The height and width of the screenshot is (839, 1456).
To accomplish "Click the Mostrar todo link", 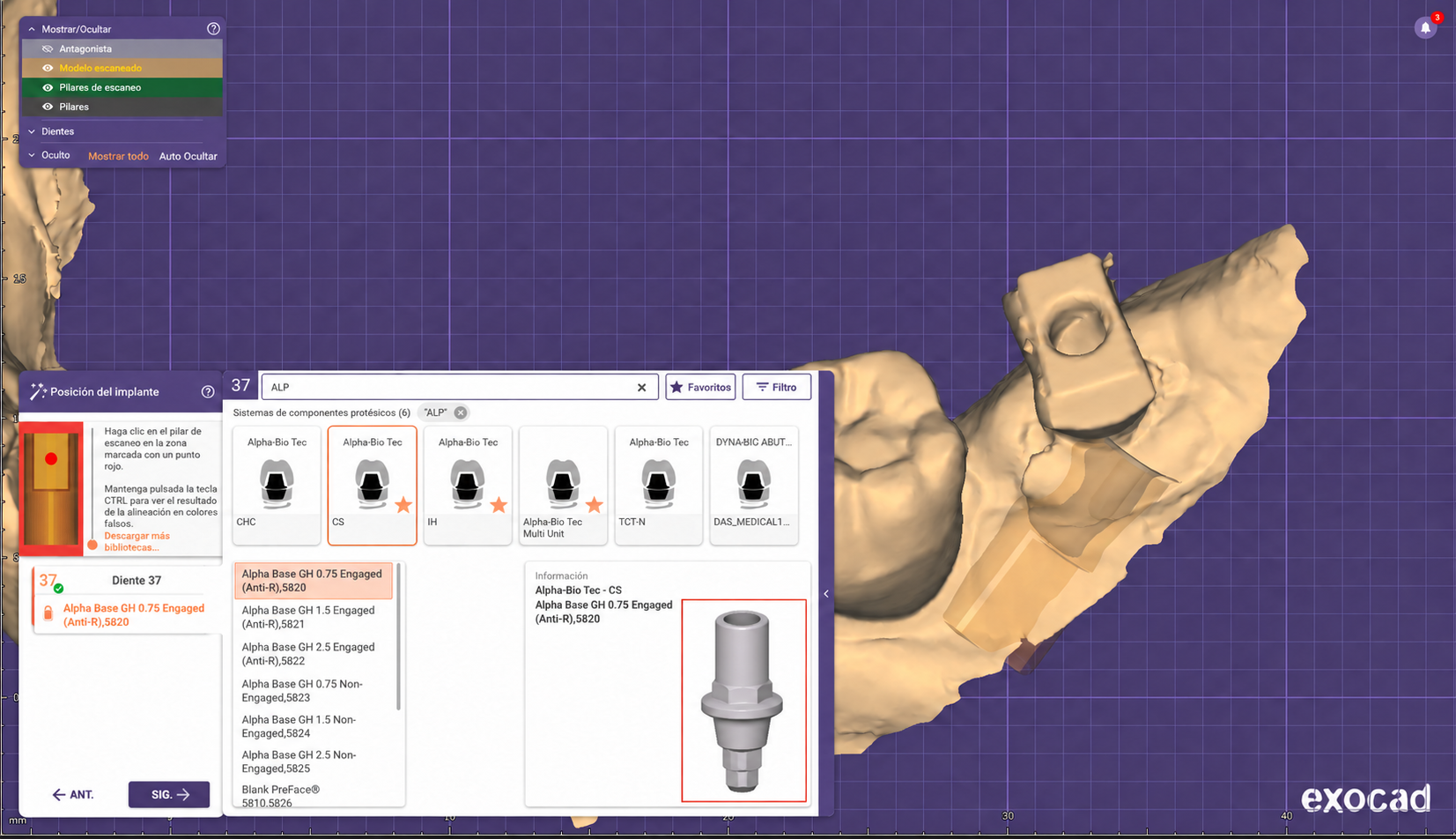I will point(118,156).
